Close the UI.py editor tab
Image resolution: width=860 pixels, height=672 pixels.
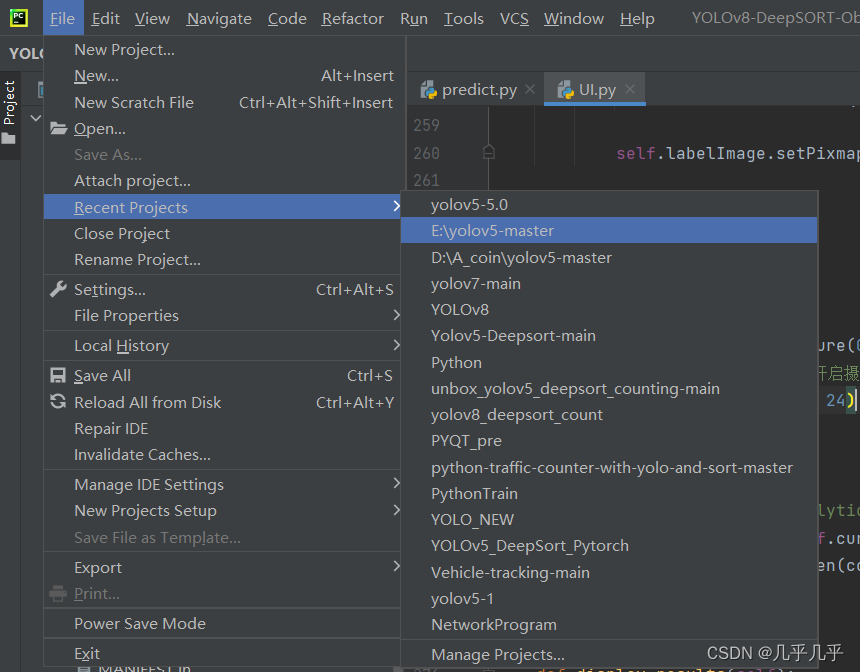[630, 89]
